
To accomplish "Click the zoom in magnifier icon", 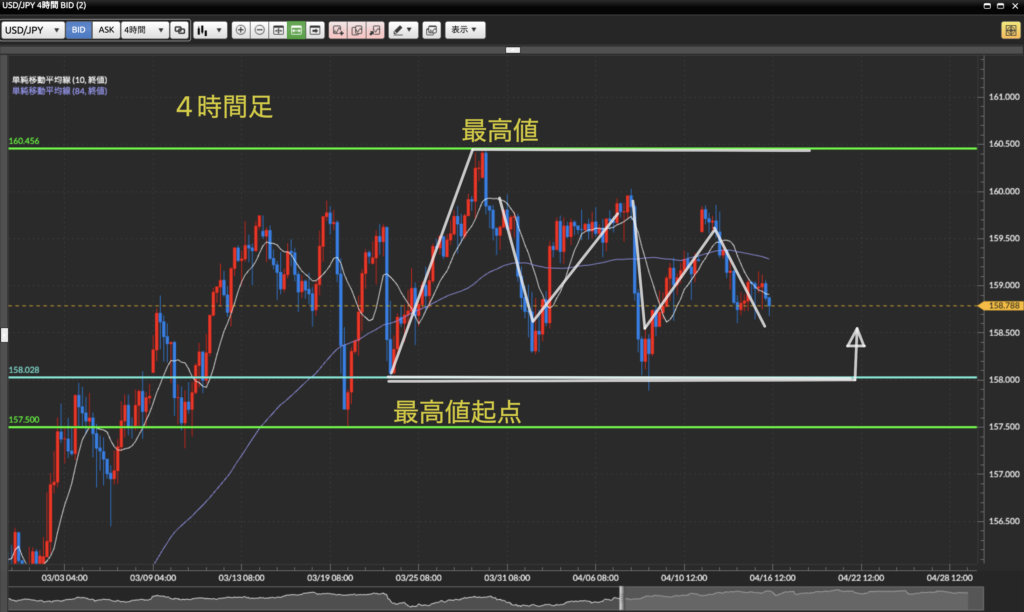I will pos(240,30).
